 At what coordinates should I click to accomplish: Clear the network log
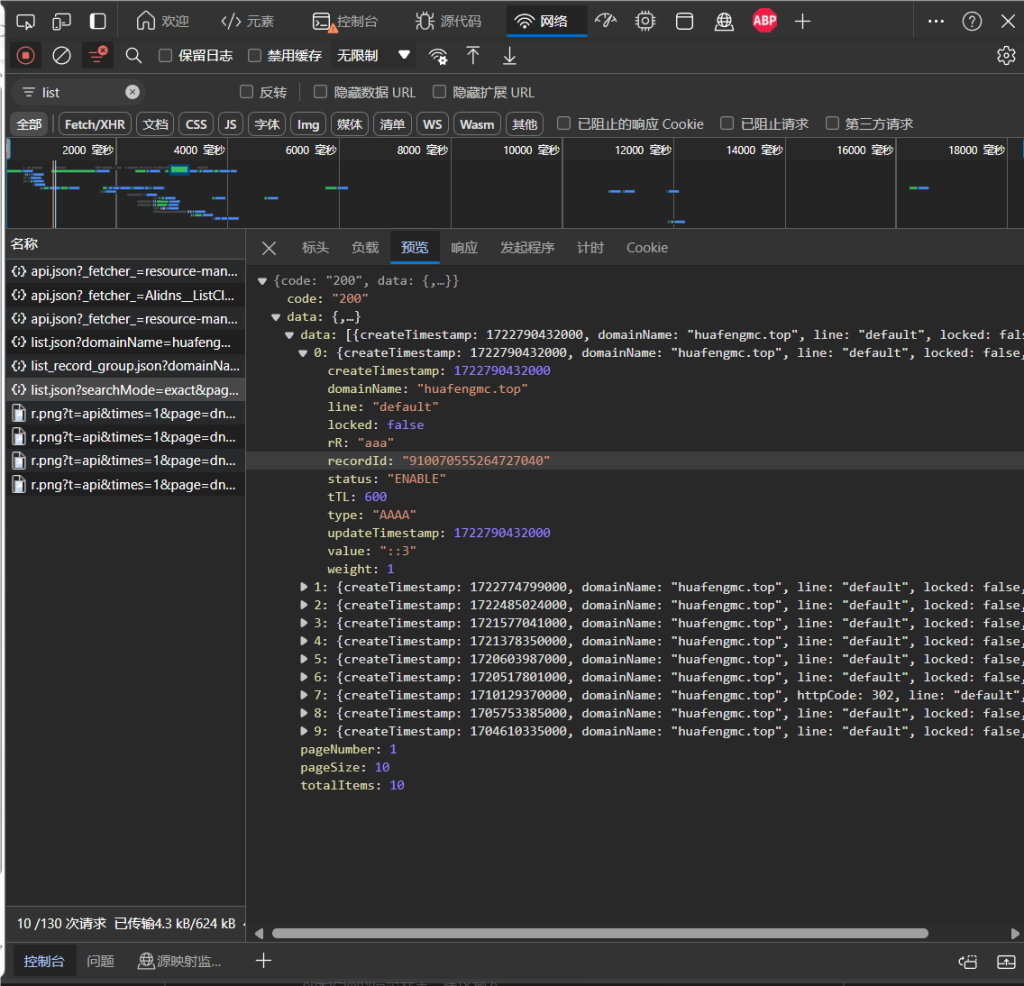tap(62, 56)
